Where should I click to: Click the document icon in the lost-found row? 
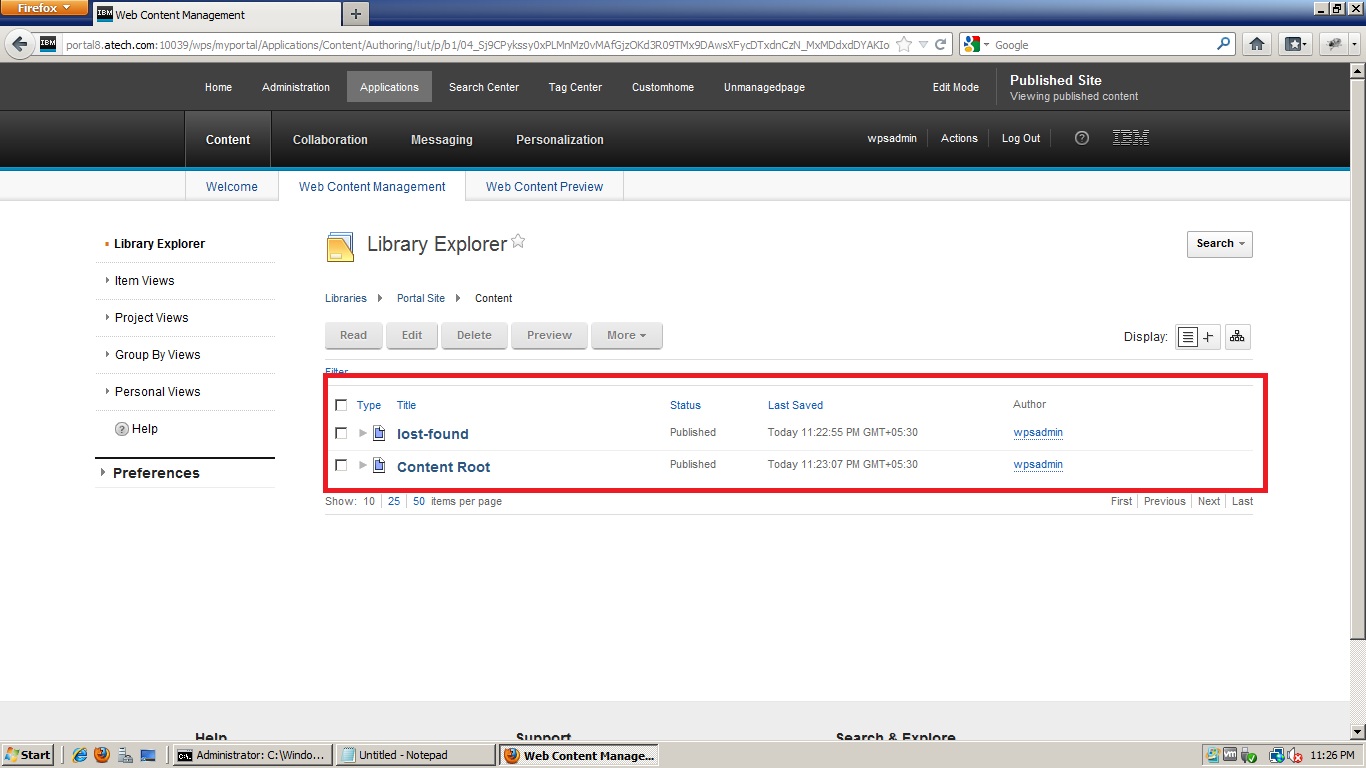379,433
